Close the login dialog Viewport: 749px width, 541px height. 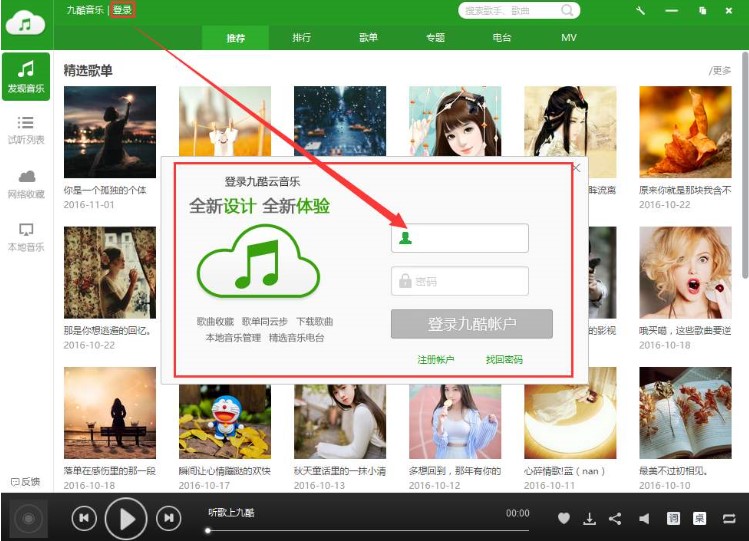click(x=577, y=168)
